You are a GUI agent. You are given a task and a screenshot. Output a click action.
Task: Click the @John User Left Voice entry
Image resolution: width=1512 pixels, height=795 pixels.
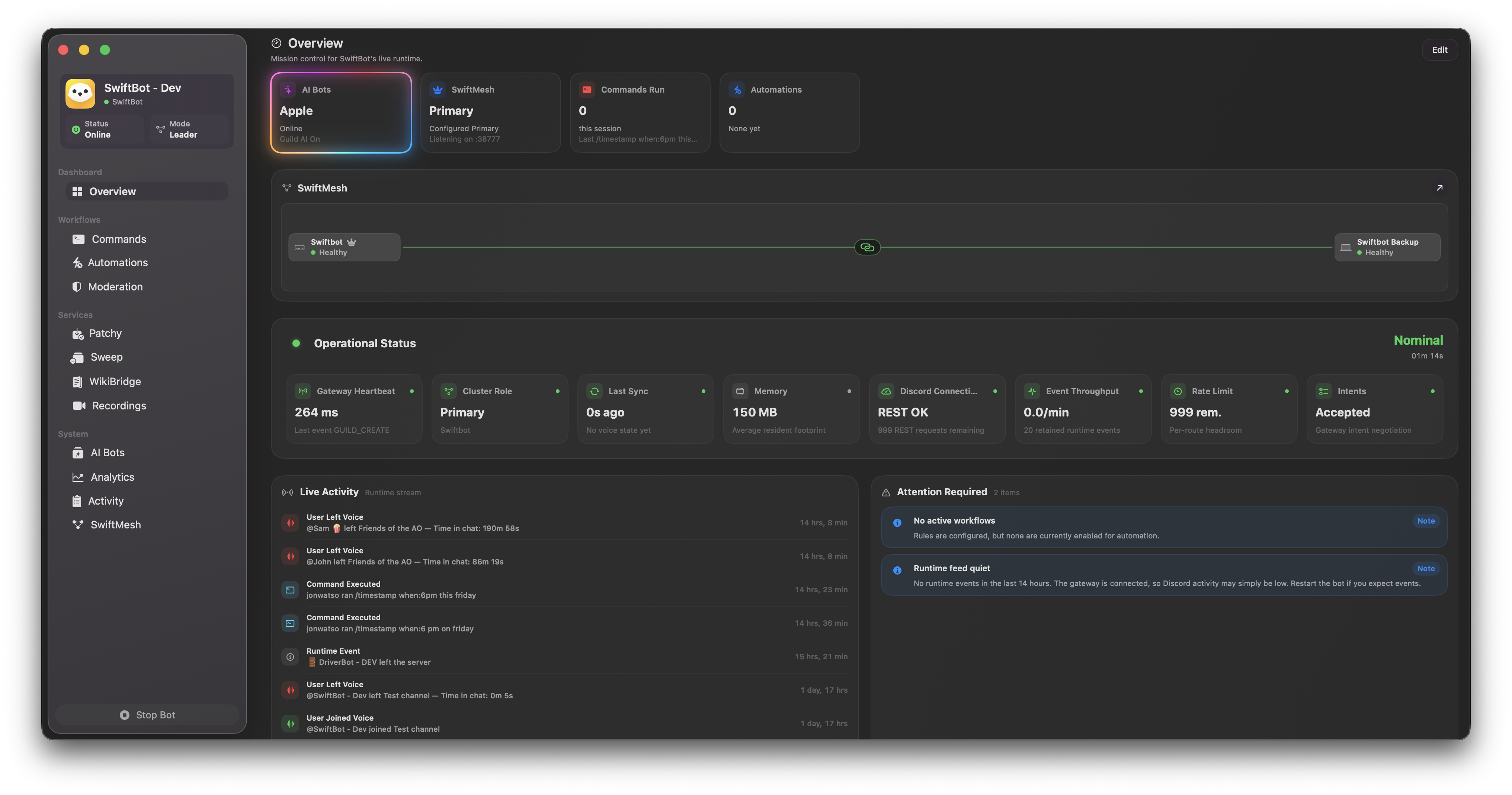coord(565,556)
